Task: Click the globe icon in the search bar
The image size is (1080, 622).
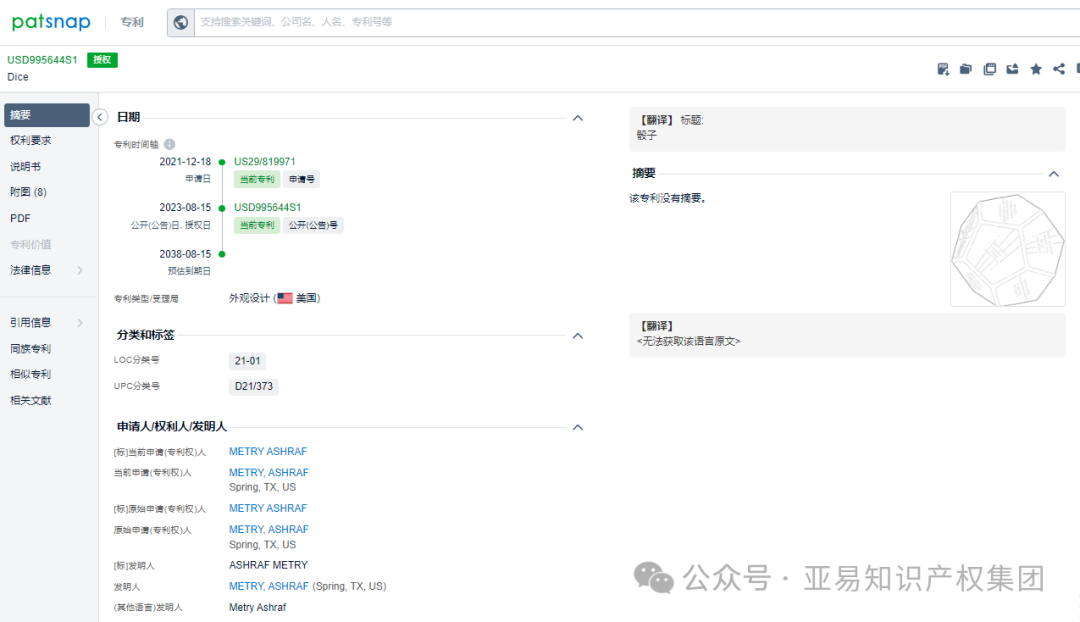Action: pos(180,21)
